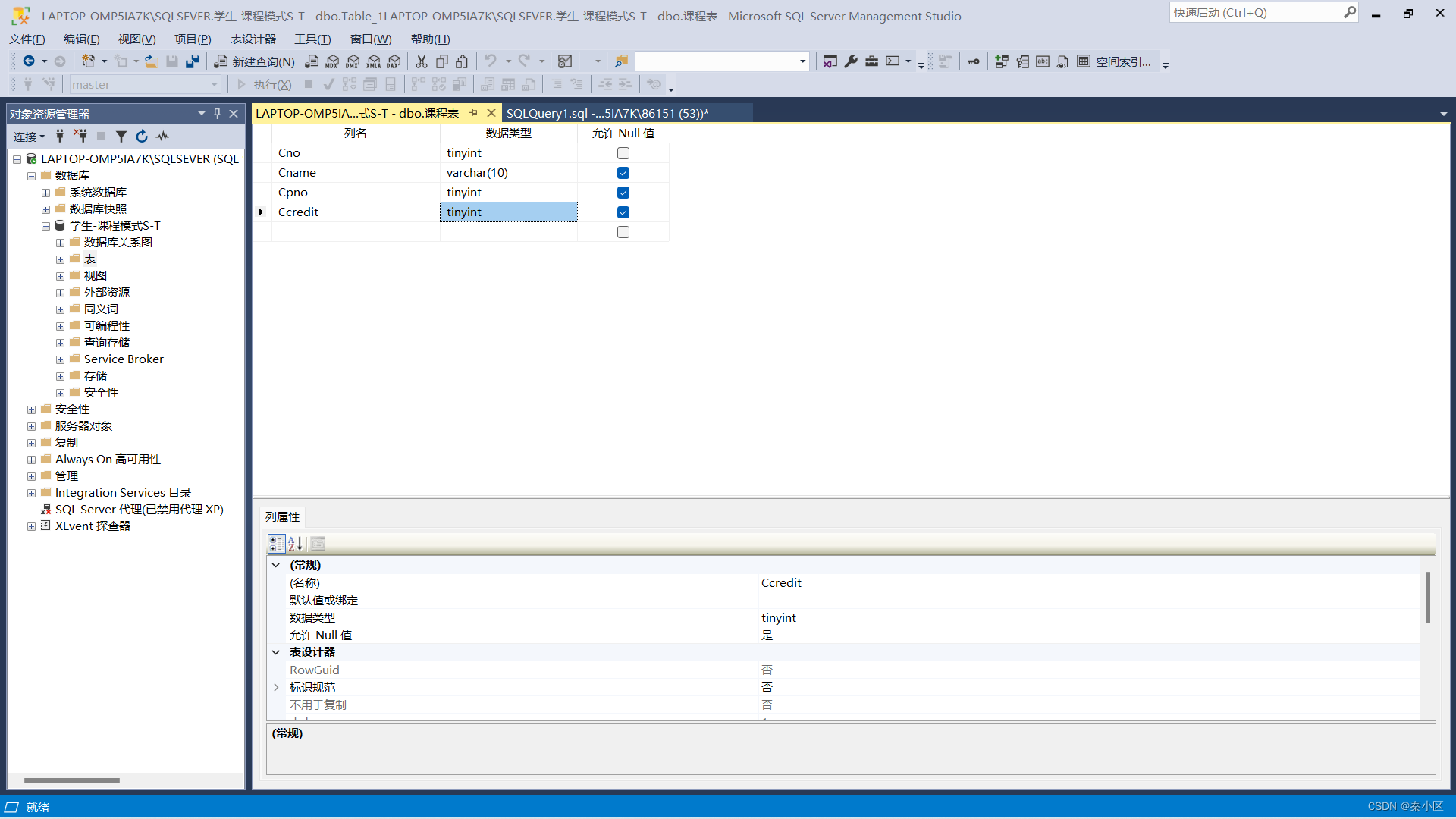This screenshot has height=819, width=1456.
Task: Click the Open File folder icon
Action: click(152, 61)
